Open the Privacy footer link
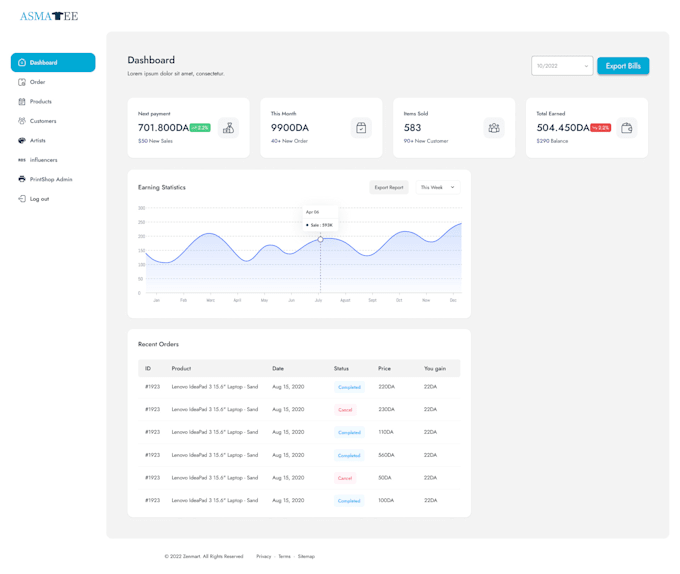Viewport: 680px width, 574px height. (x=263, y=556)
